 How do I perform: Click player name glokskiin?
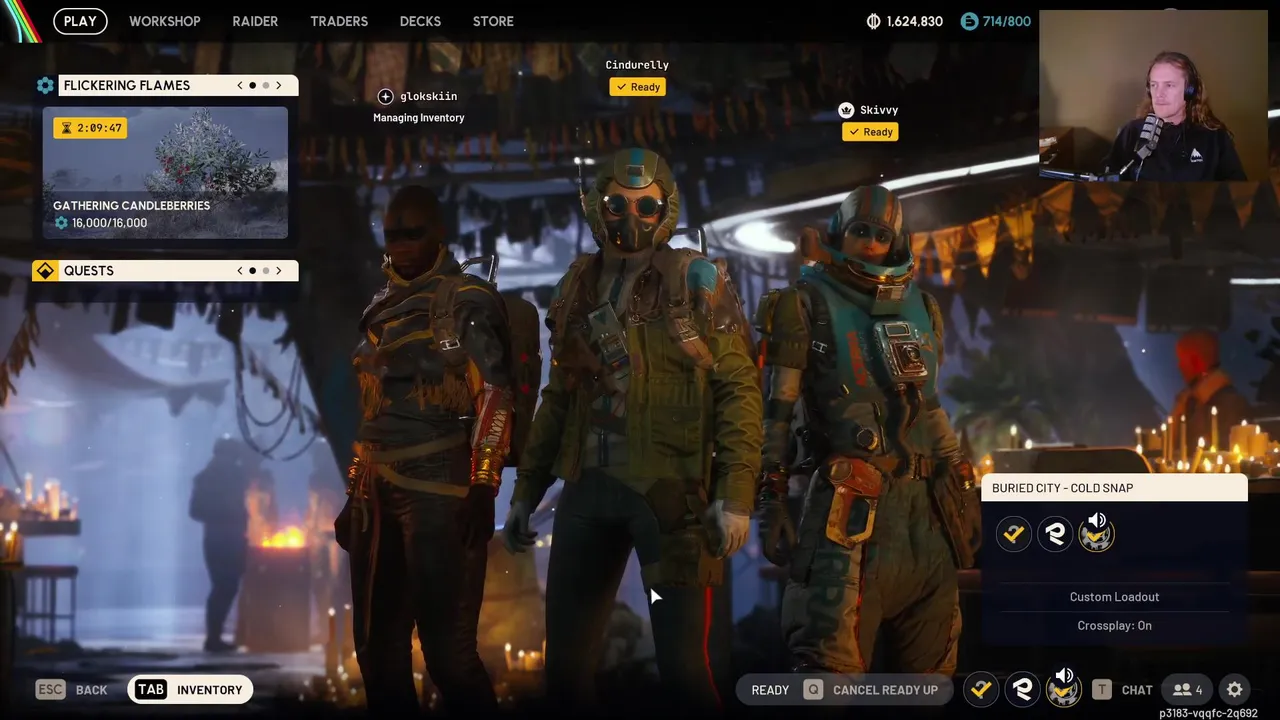tap(428, 96)
